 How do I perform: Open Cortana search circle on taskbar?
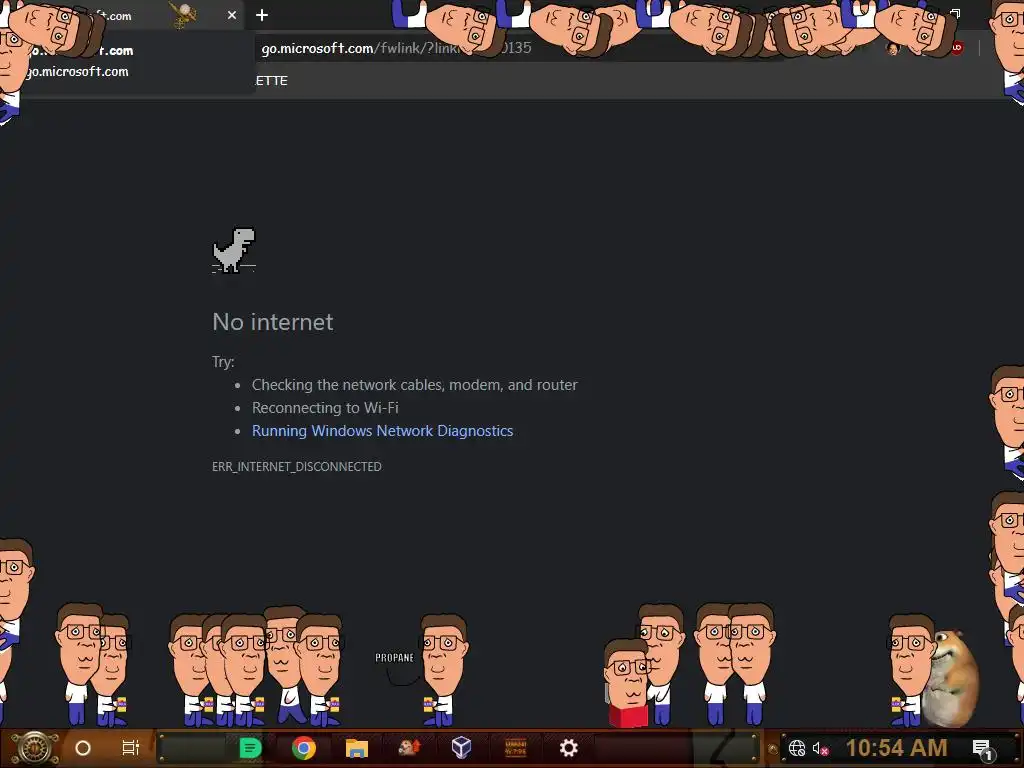point(83,748)
